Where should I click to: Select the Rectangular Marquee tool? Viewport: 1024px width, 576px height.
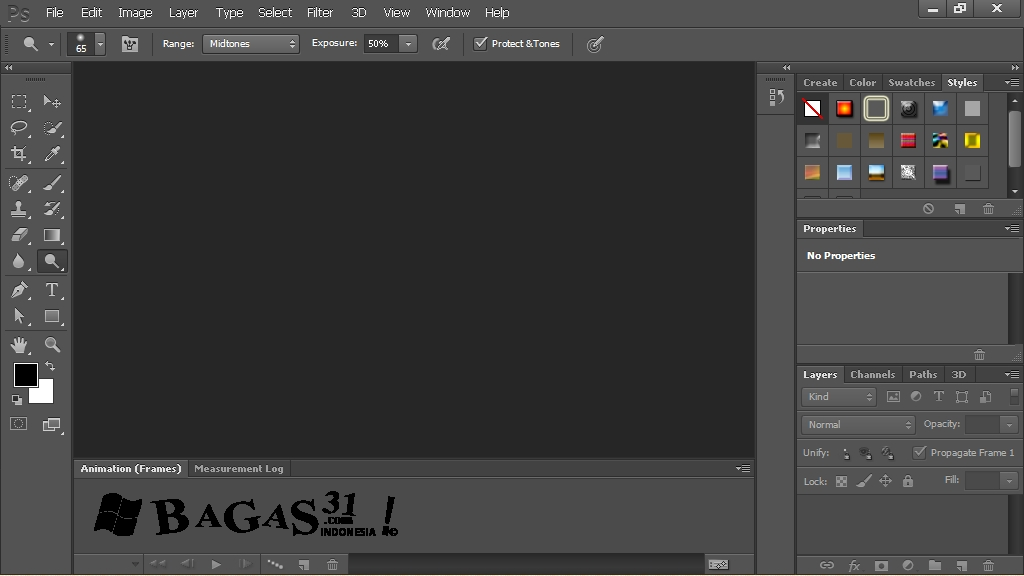pyautogui.click(x=19, y=101)
